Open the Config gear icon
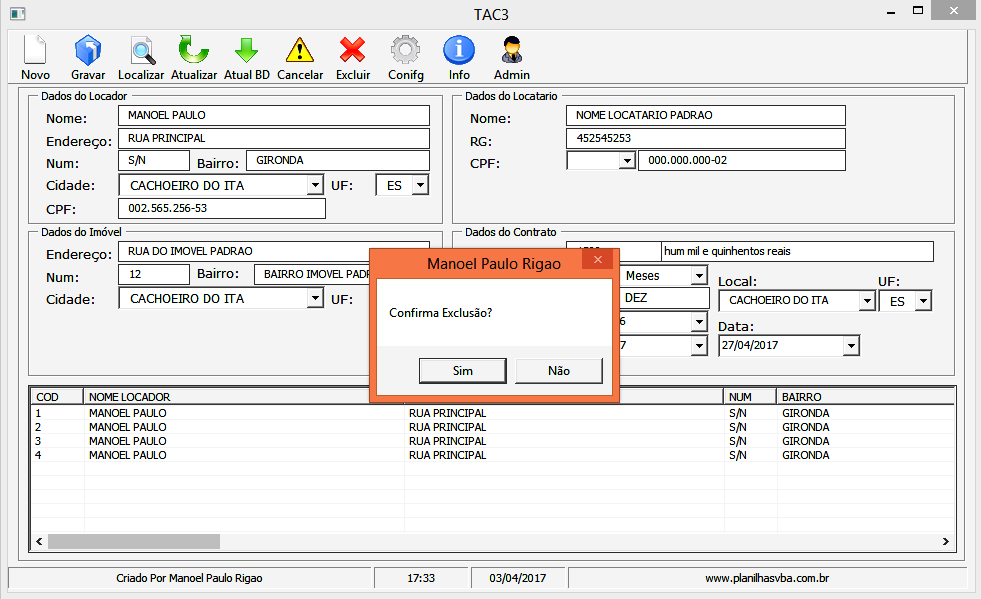981x599 pixels. click(405, 51)
